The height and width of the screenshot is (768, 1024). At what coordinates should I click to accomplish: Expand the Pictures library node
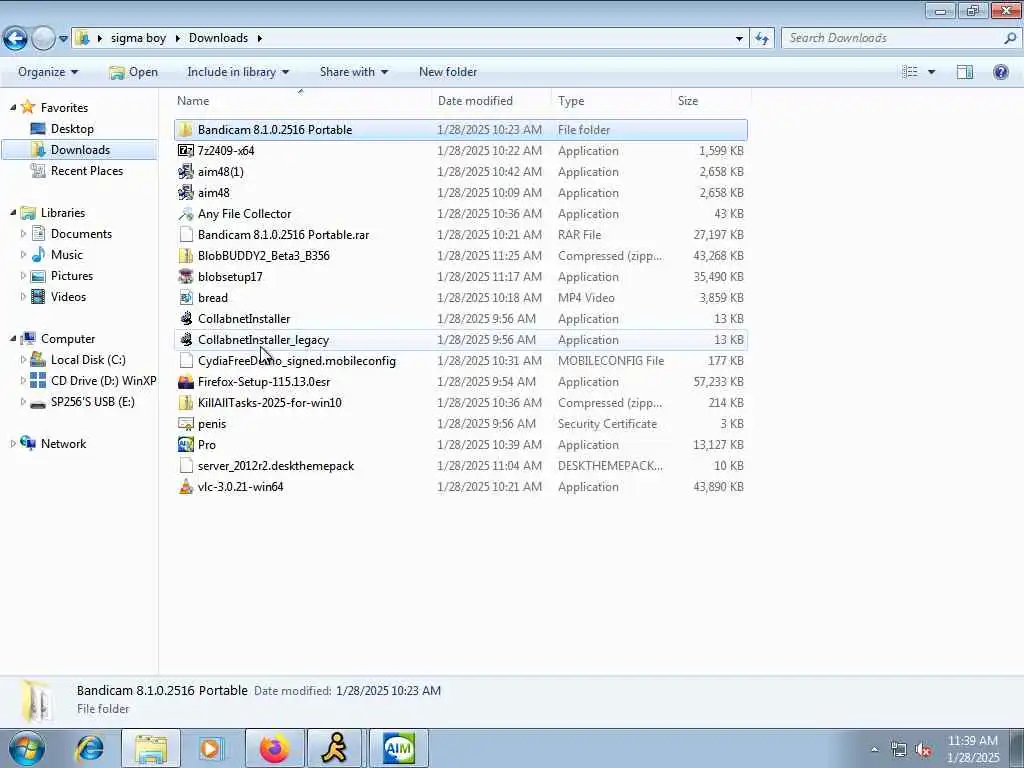pos(24,276)
